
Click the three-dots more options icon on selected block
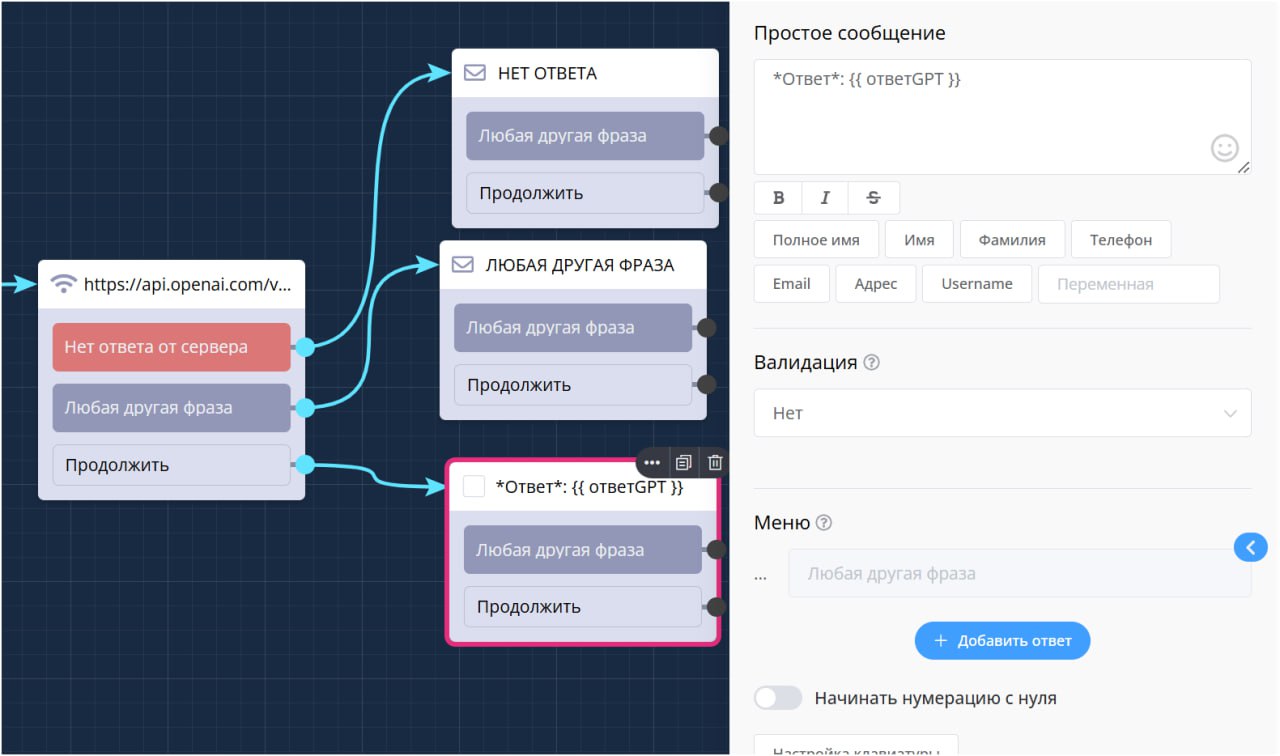(x=652, y=462)
